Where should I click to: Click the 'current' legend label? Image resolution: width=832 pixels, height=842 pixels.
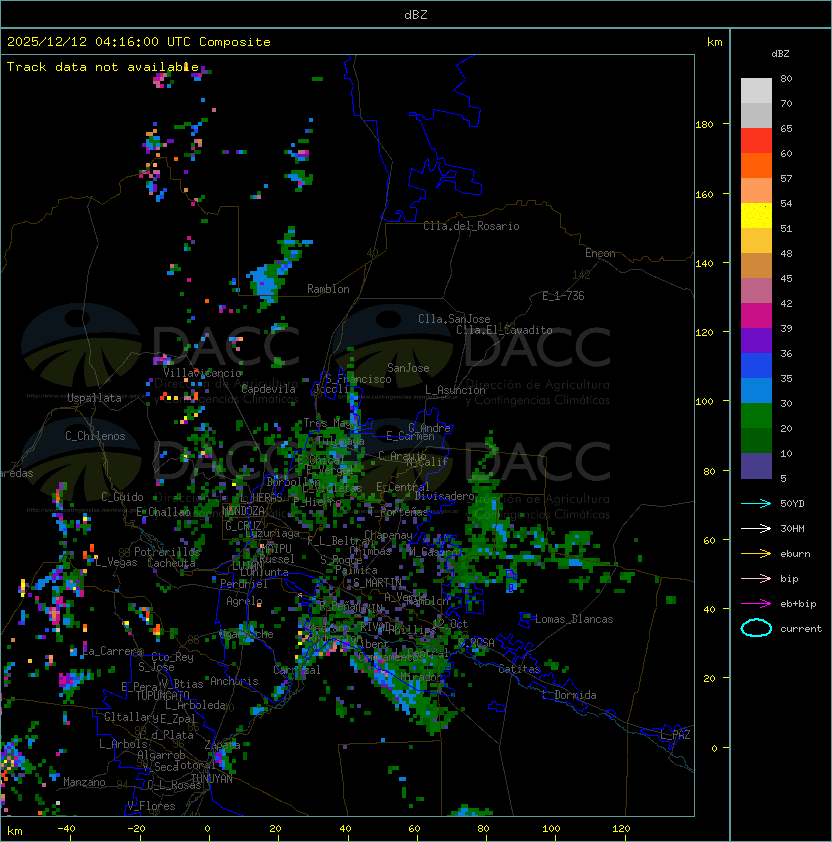pos(801,629)
